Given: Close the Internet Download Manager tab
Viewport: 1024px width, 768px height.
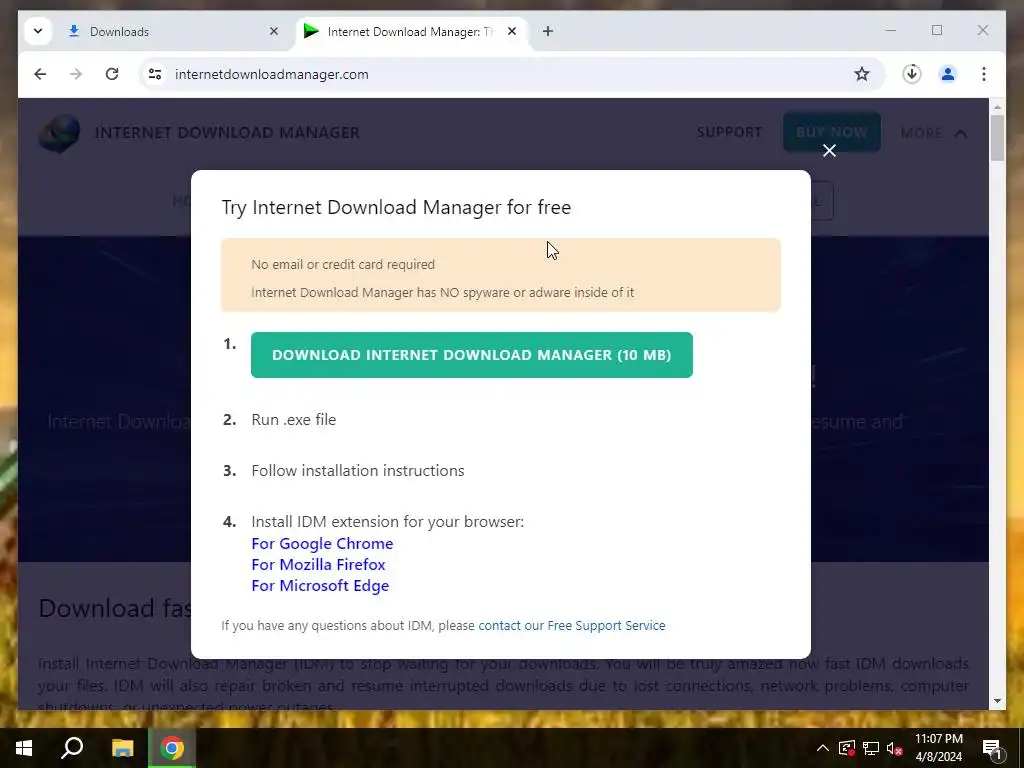Looking at the screenshot, I should 512,31.
